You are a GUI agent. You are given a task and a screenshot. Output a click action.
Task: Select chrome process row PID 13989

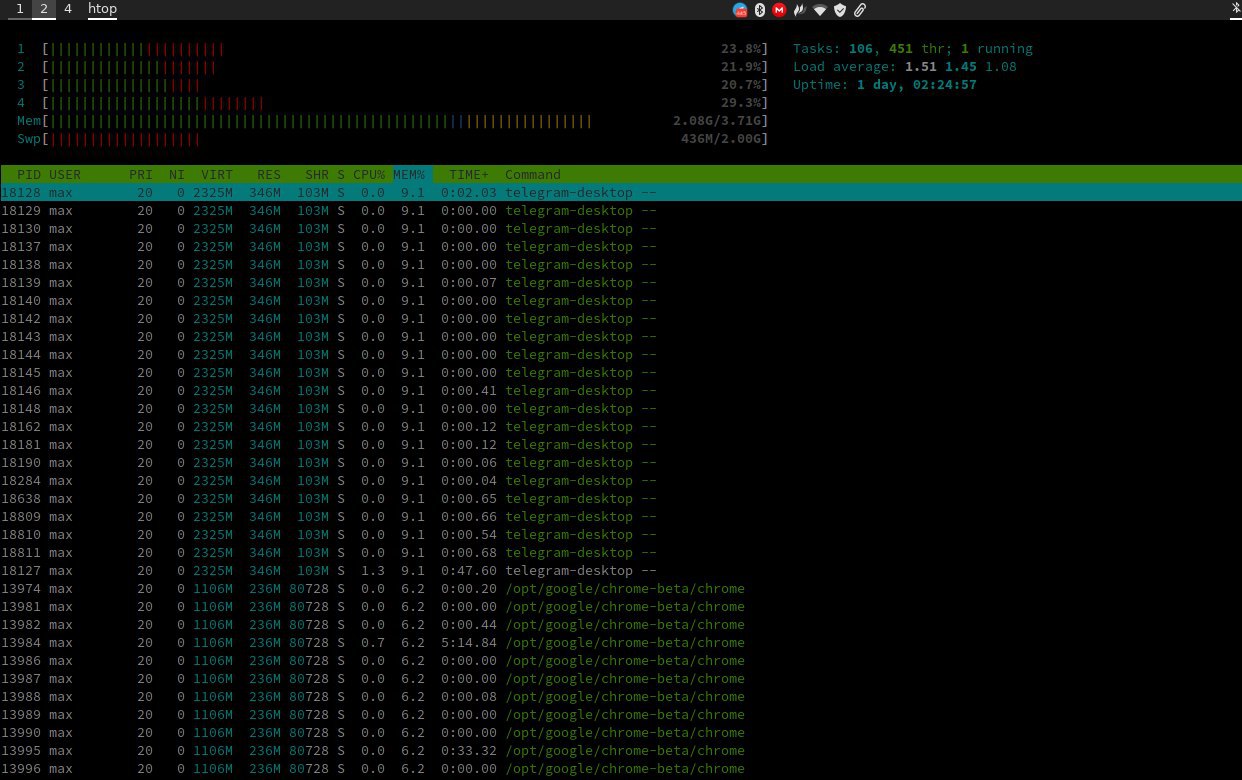coord(621,714)
